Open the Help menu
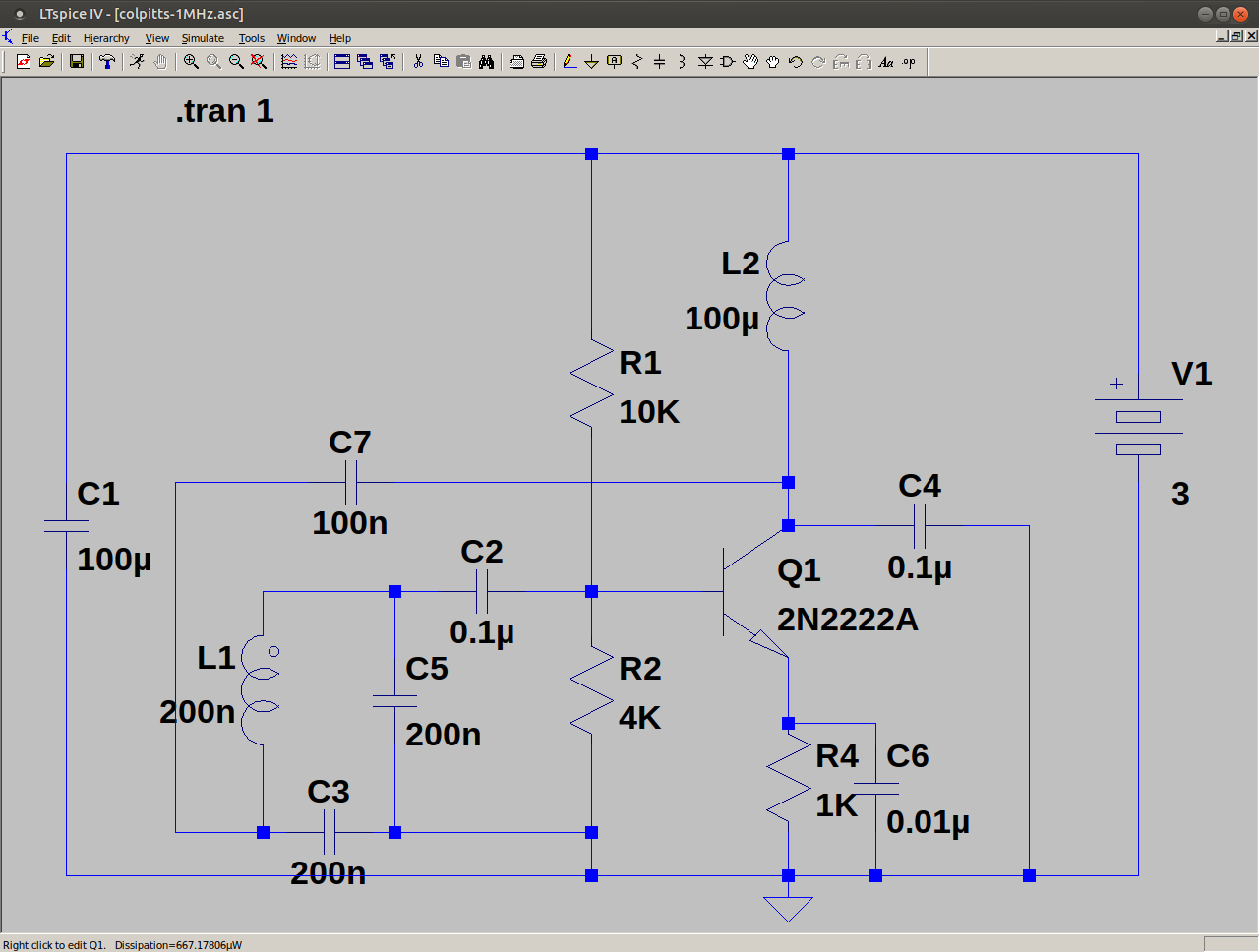Image resolution: width=1259 pixels, height=952 pixels. coord(340,38)
